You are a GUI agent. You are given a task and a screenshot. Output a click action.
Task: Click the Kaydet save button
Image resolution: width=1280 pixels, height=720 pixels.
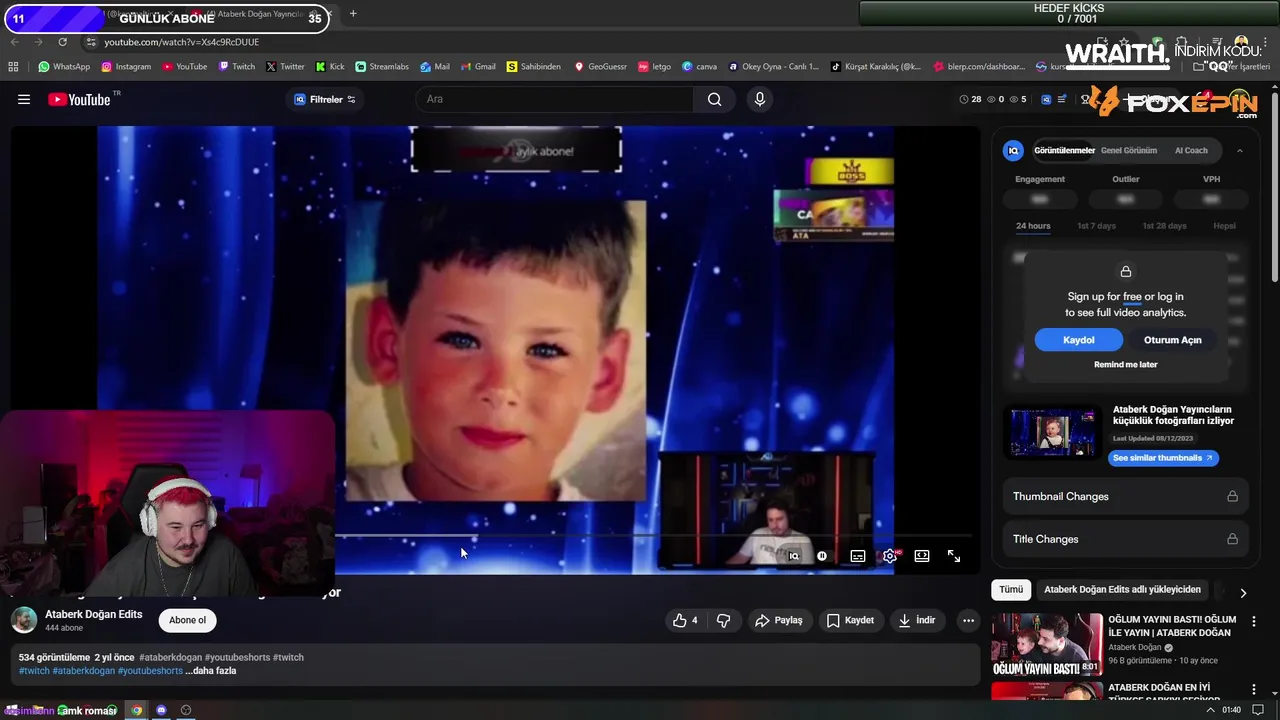point(850,620)
